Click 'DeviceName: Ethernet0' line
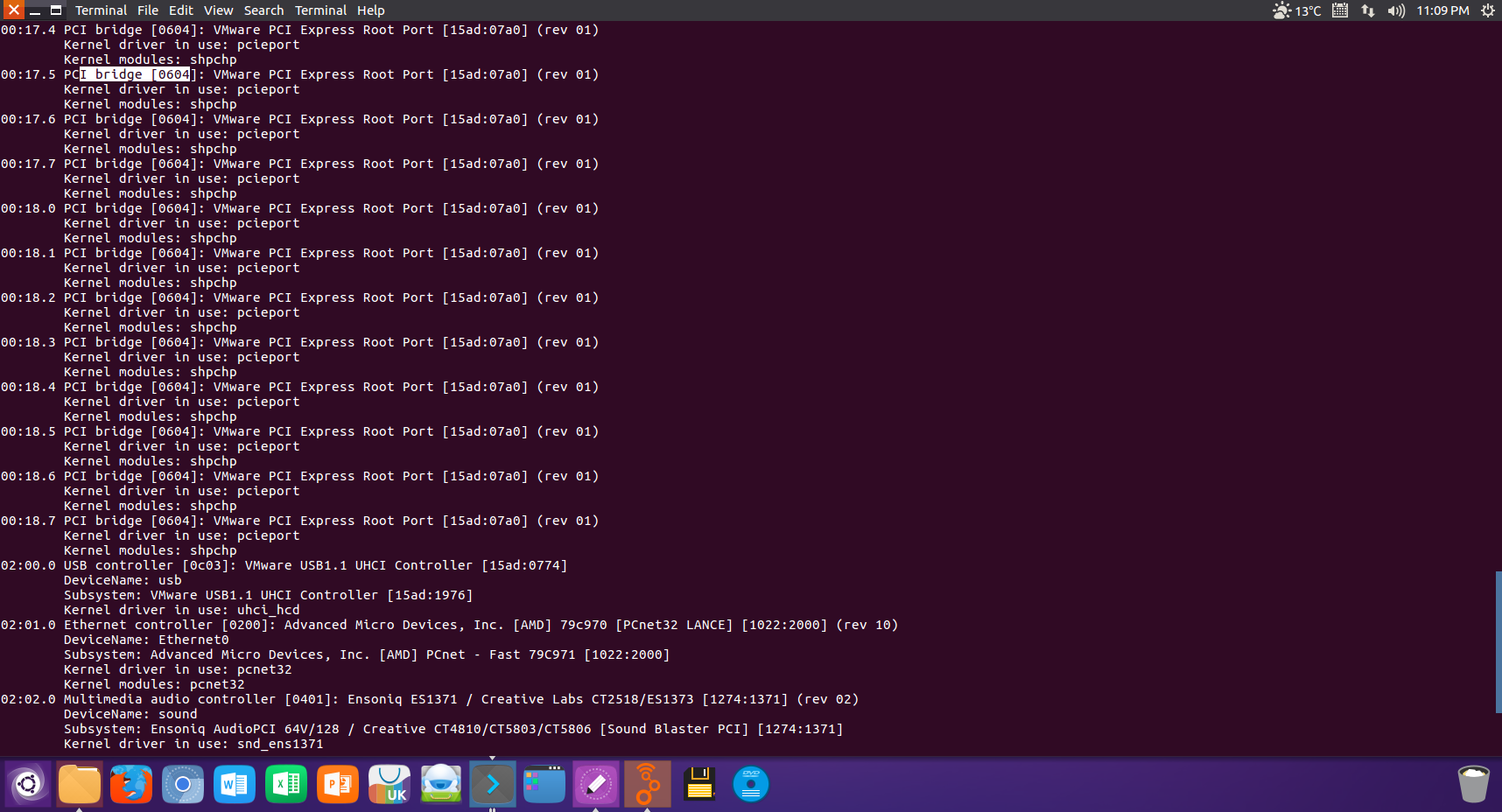 click(146, 640)
